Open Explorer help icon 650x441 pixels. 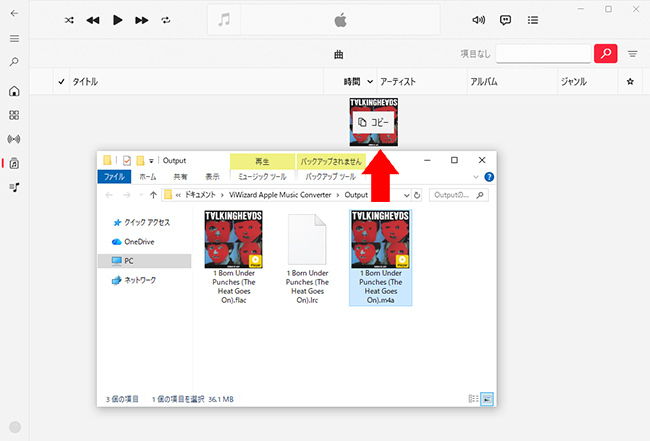tap(489, 177)
